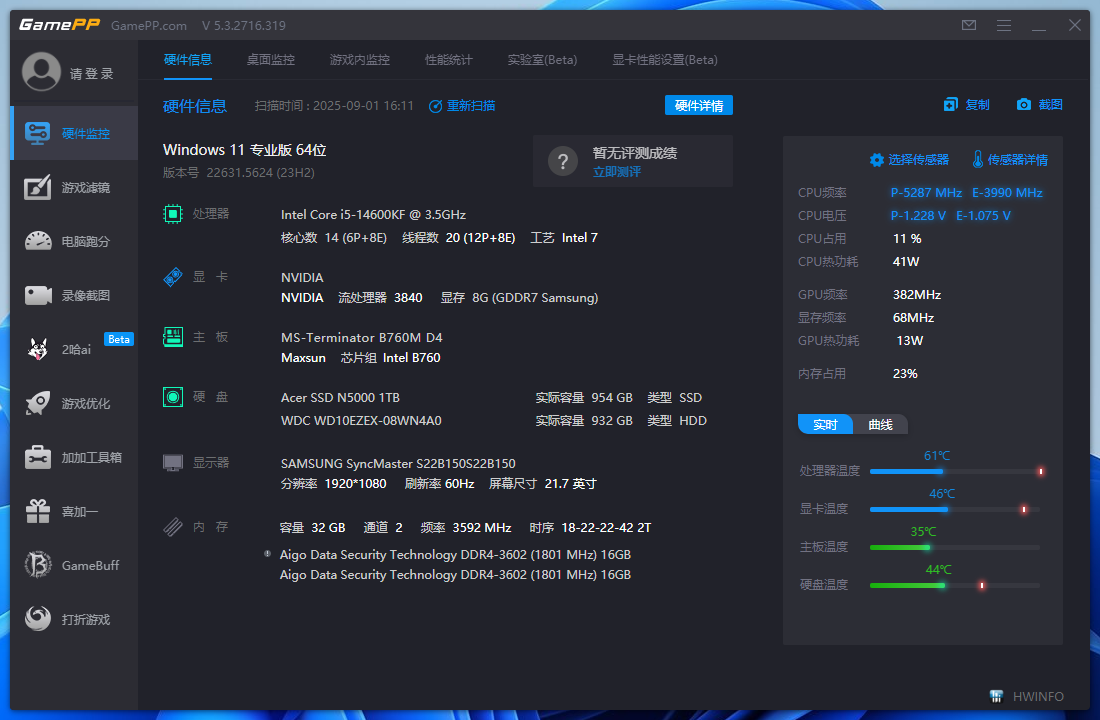Viewport: 1100px width, 720px height.
Task: Click the 主板温度 temperature bar
Action: click(955, 547)
